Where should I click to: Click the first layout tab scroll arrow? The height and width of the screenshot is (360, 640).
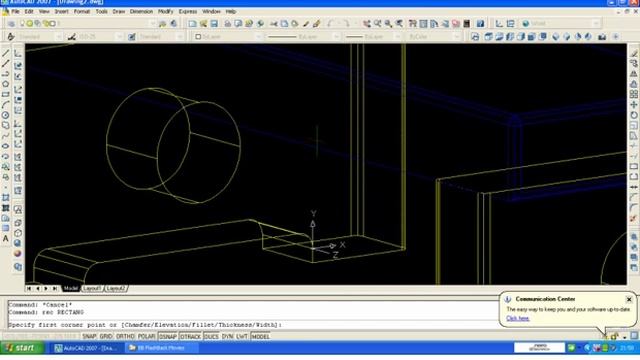tap(29, 289)
